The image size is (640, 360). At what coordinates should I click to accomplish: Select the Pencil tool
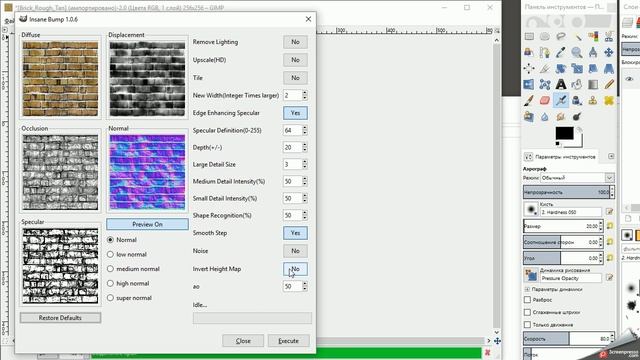609,84
